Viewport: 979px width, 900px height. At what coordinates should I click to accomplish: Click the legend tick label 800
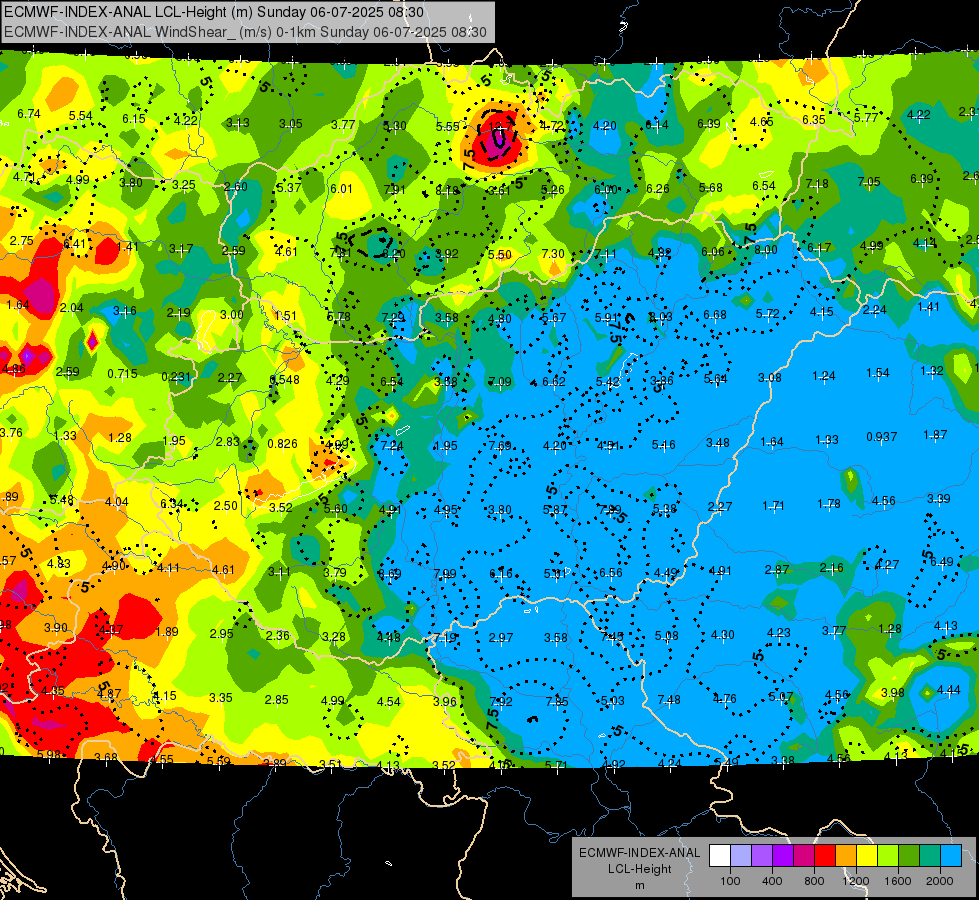point(814,881)
